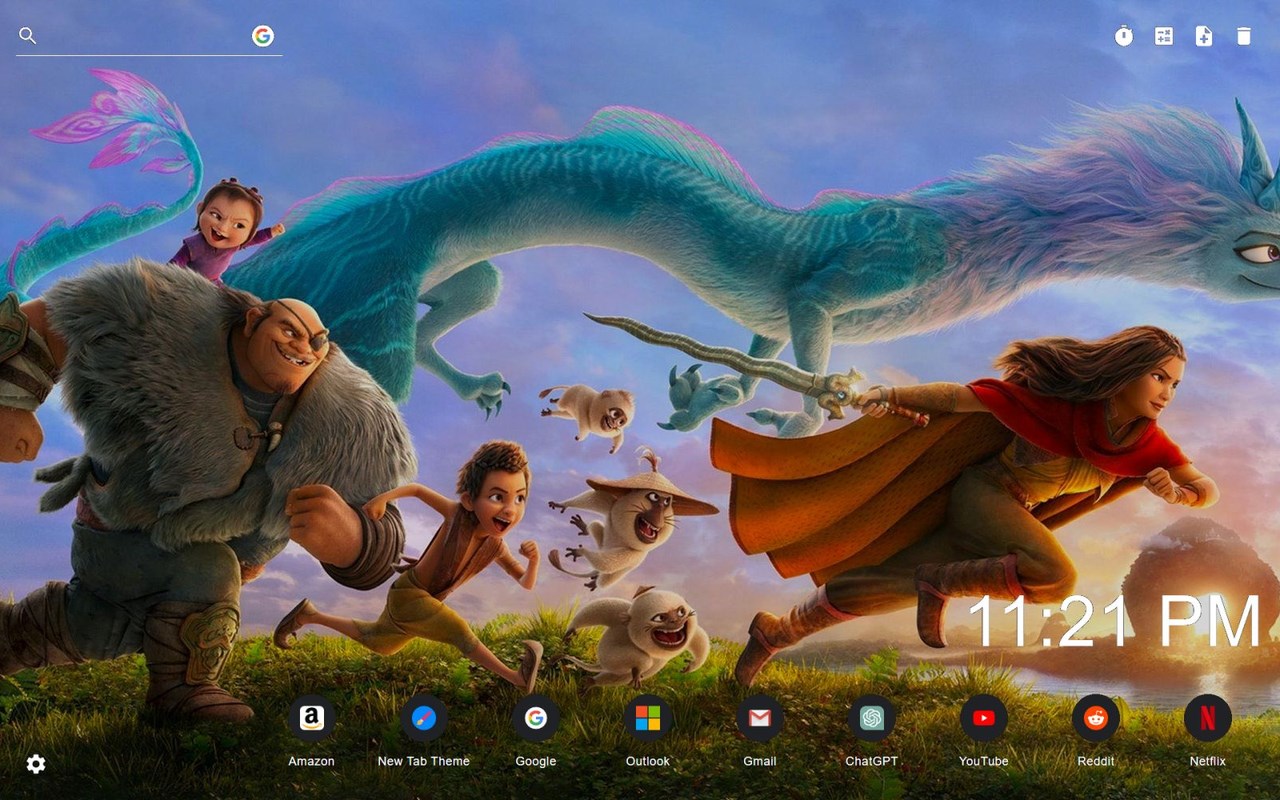The image size is (1280, 800).
Task: Open the Reddit shortcut icon
Action: (1096, 718)
